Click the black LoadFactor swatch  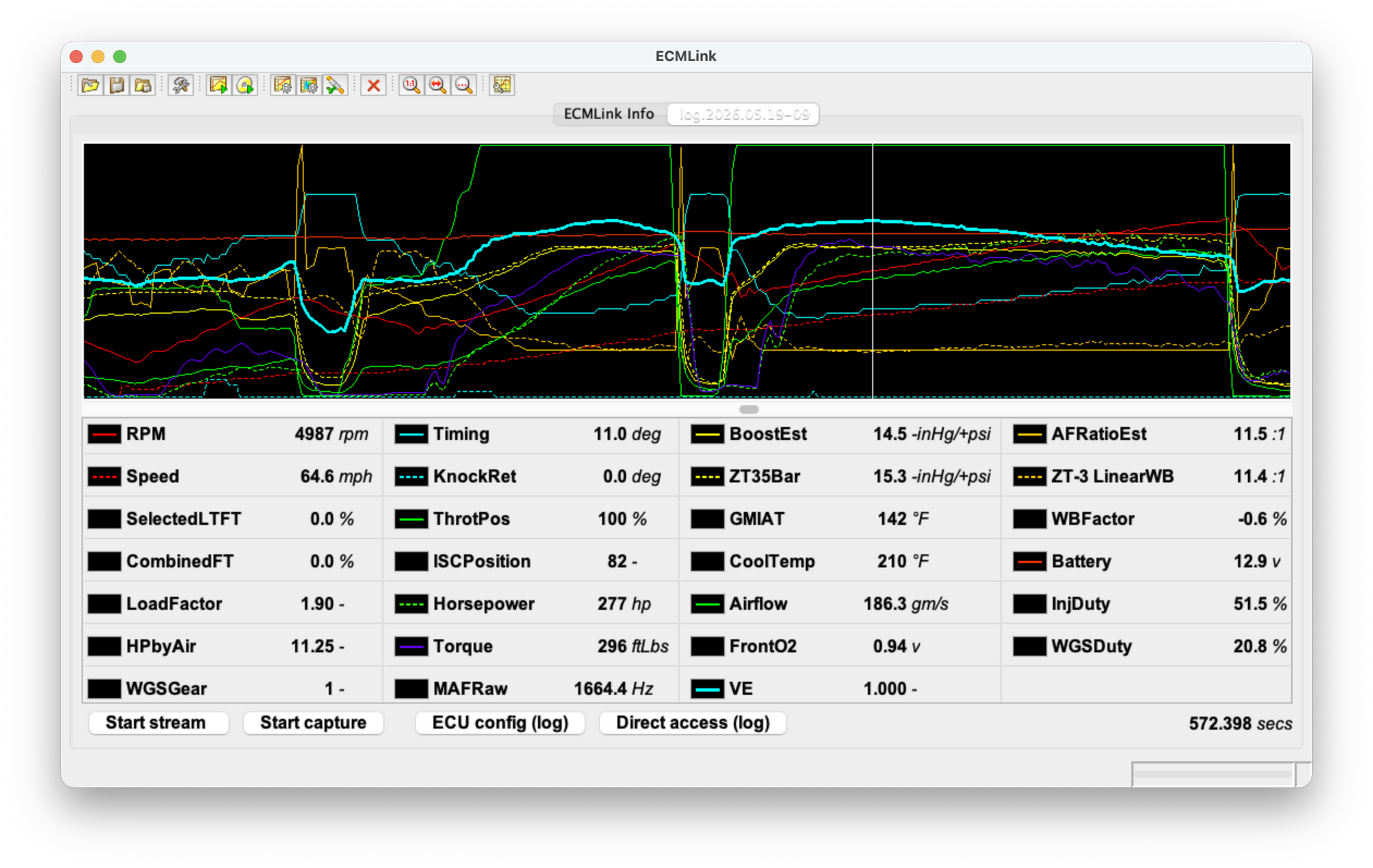click(x=104, y=605)
